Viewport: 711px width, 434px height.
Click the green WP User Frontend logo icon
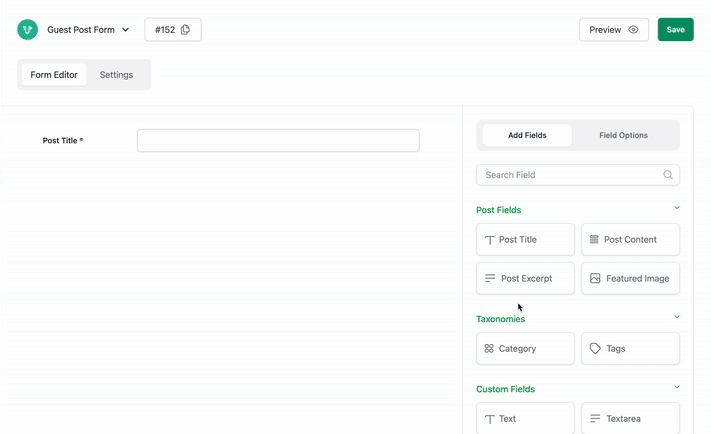tap(27, 29)
